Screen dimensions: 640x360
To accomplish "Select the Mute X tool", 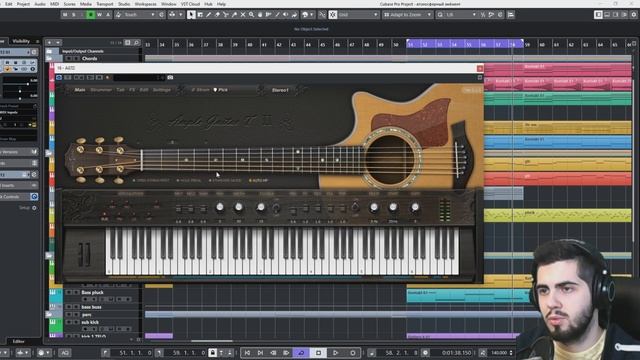I will pyautogui.click(x=243, y=15).
